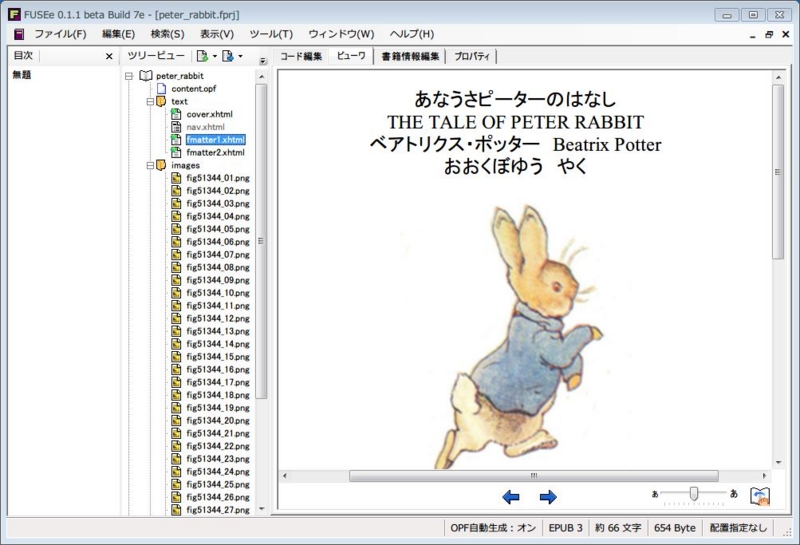Viewport: 800px width, 545px height.
Task: Click small あ to decrease font size
Action: (655, 494)
